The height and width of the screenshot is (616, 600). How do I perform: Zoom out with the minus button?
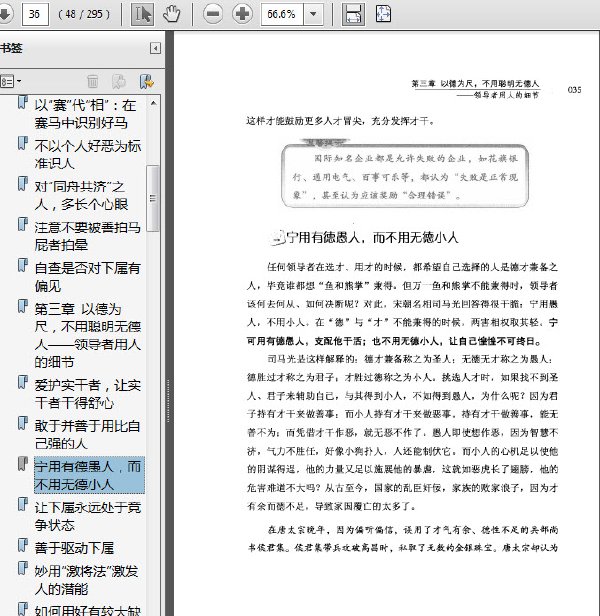(213, 15)
